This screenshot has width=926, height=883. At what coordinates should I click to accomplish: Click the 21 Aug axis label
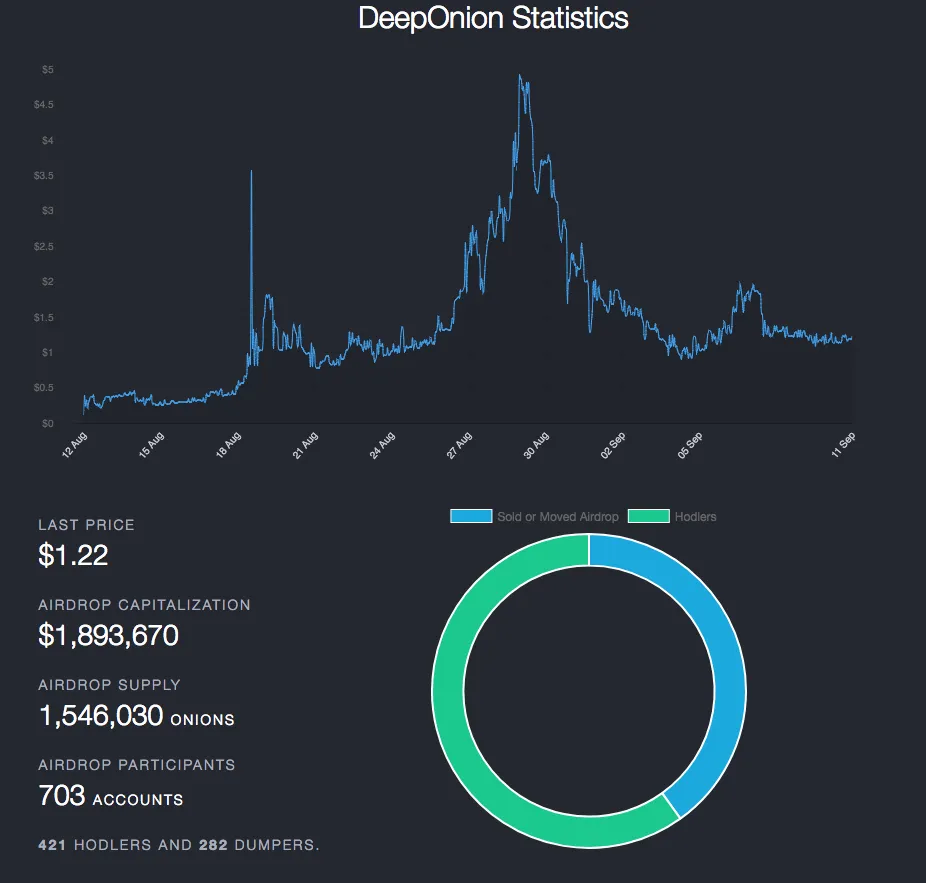coord(305,445)
